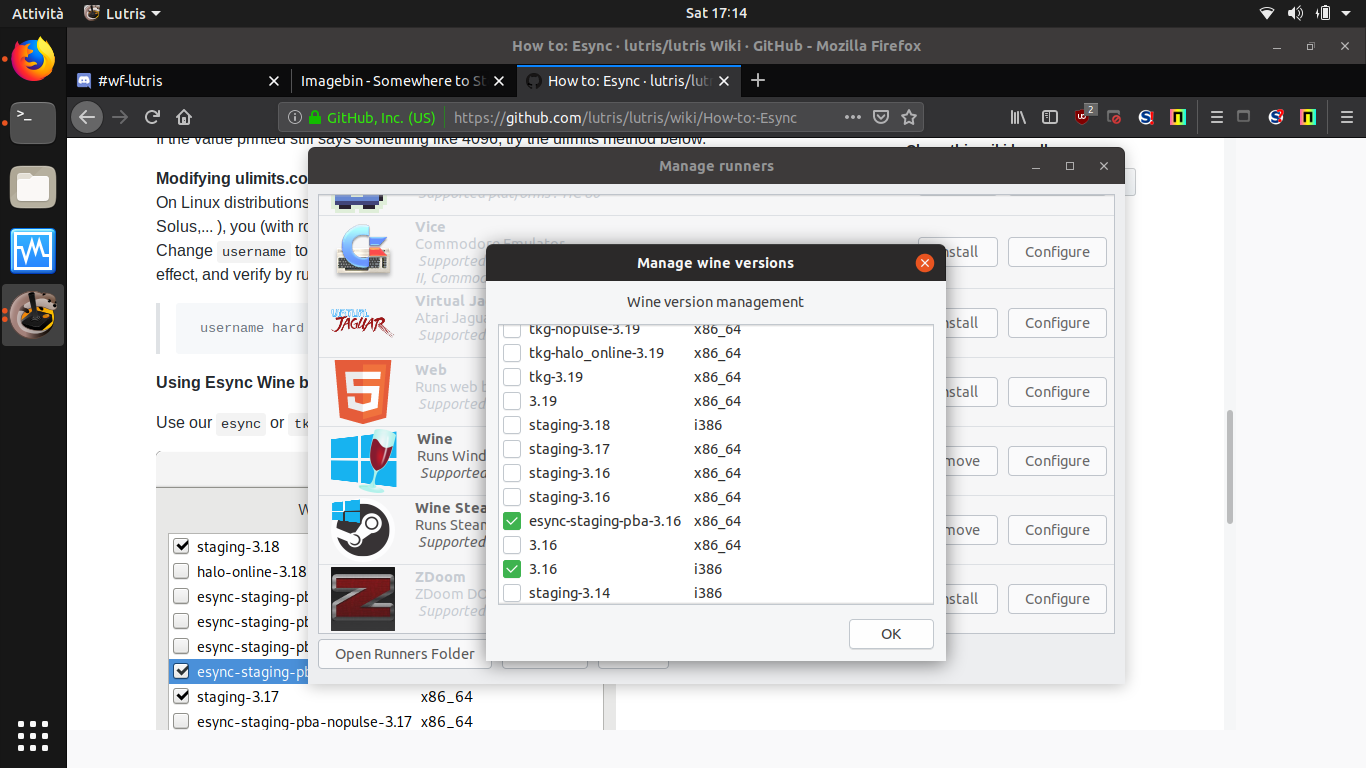Open a new Firefox tab

pos(758,81)
